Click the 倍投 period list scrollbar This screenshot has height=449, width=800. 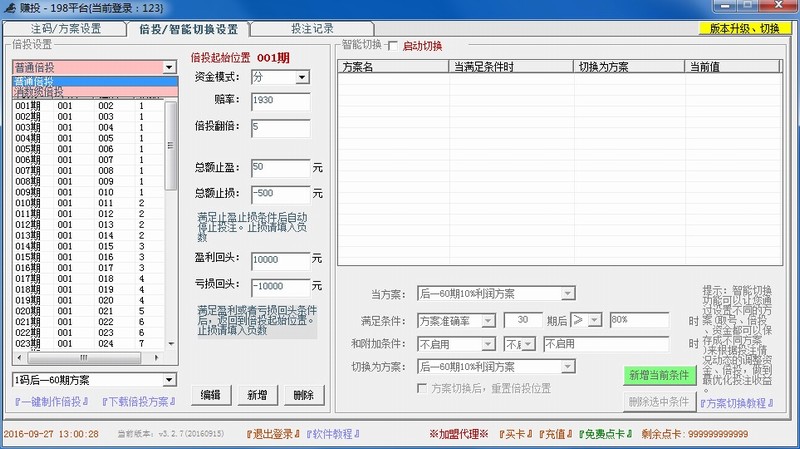click(171, 220)
